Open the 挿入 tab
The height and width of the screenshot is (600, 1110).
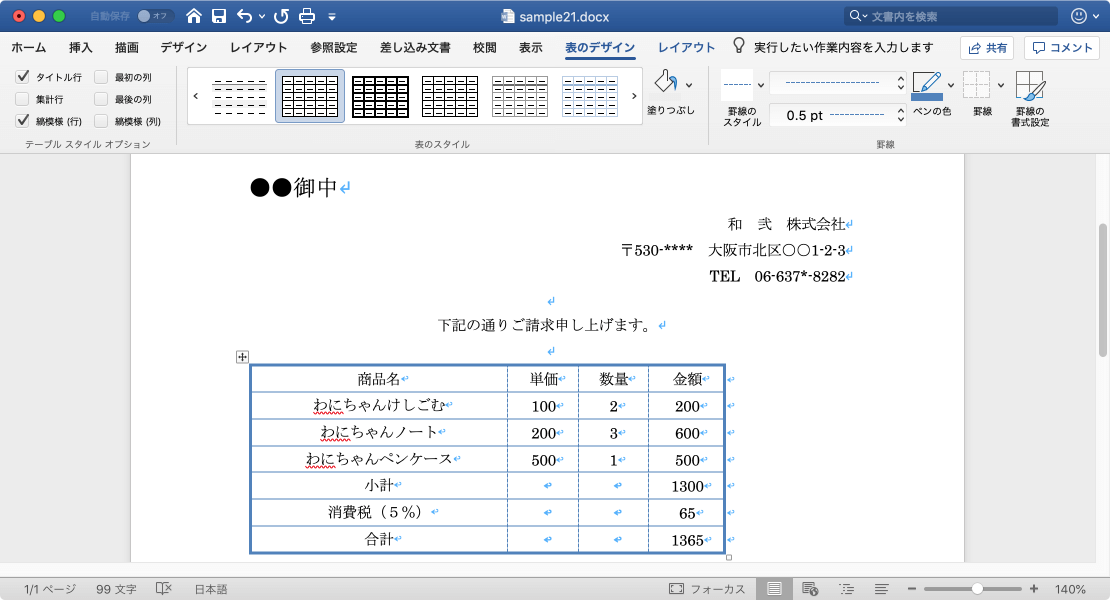coord(80,47)
